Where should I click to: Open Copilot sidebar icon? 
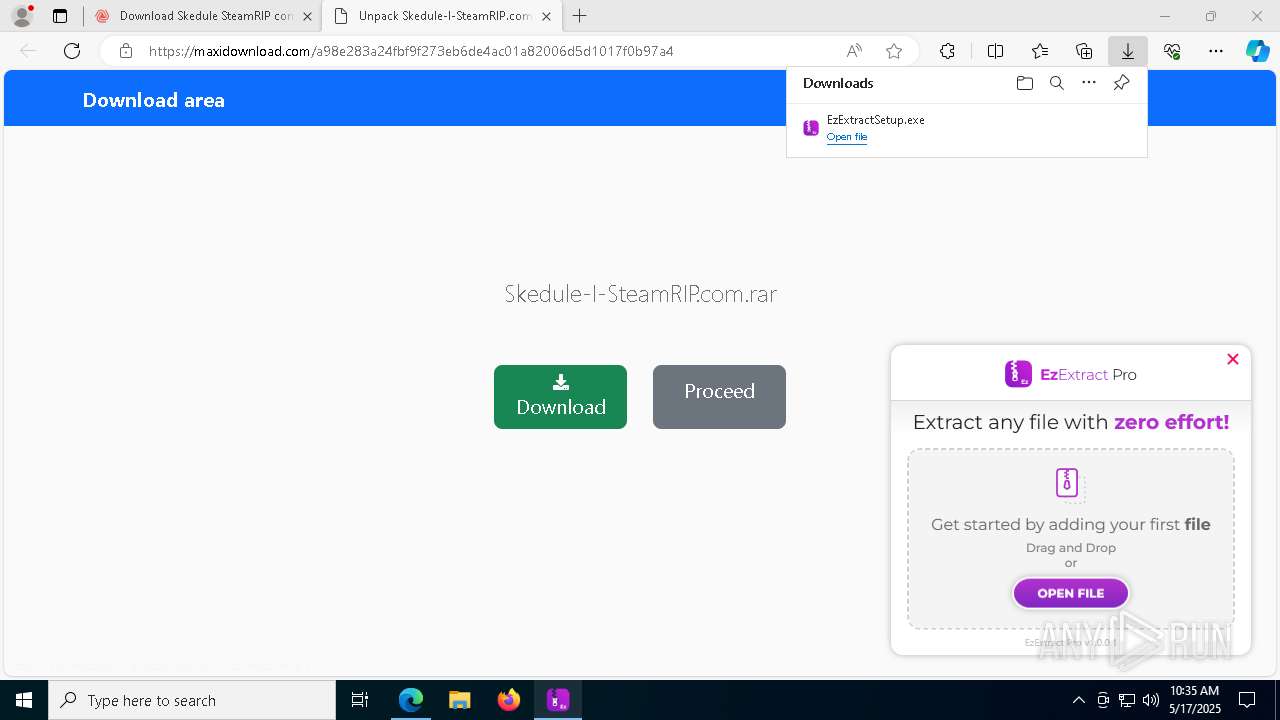[1258, 51]
